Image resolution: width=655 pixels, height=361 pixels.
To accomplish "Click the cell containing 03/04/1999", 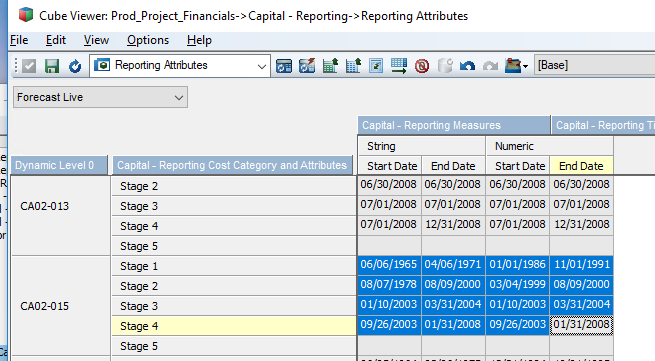I will (x=517, y=285).
